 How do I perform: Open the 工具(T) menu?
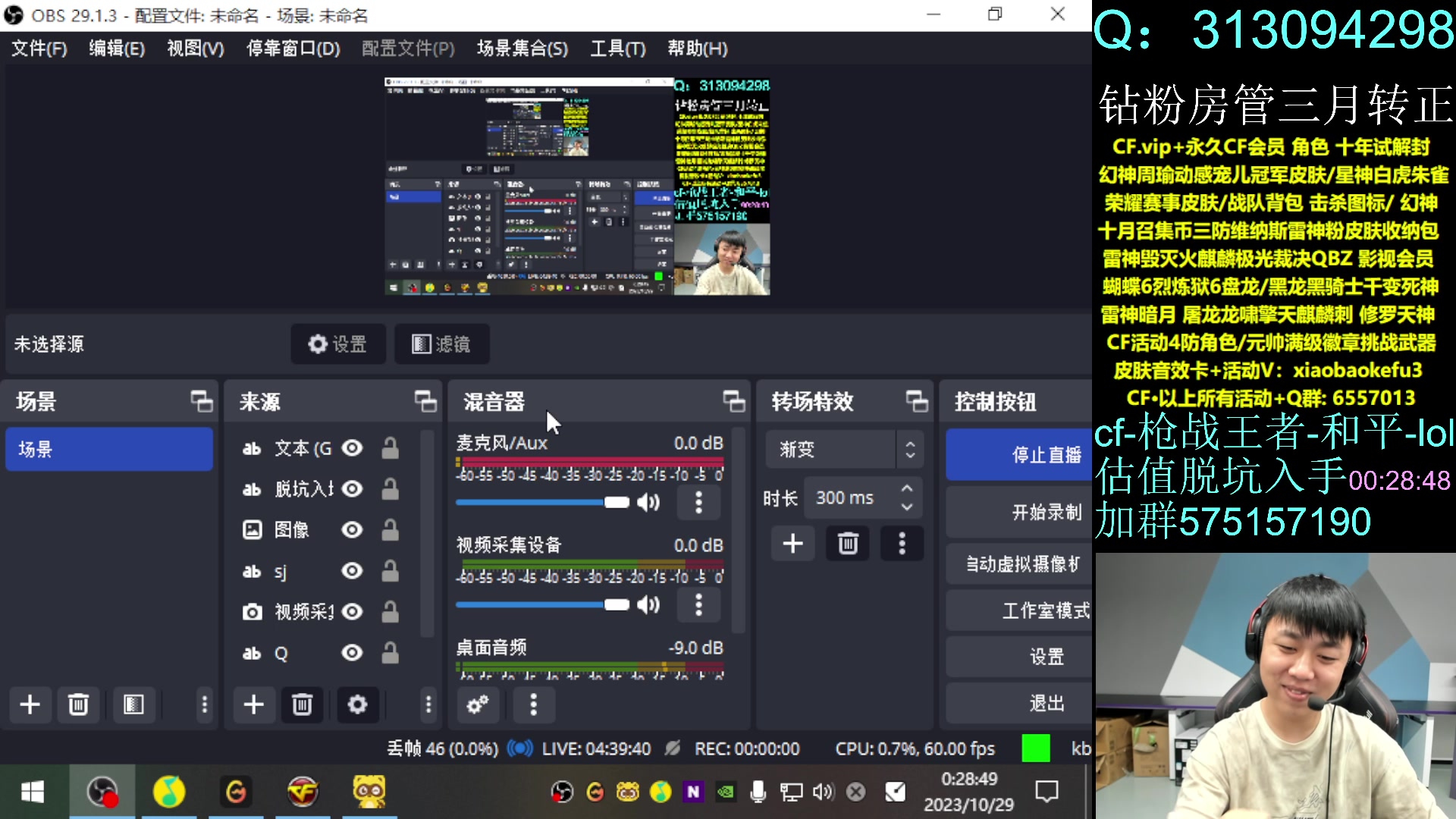(618, 49)
